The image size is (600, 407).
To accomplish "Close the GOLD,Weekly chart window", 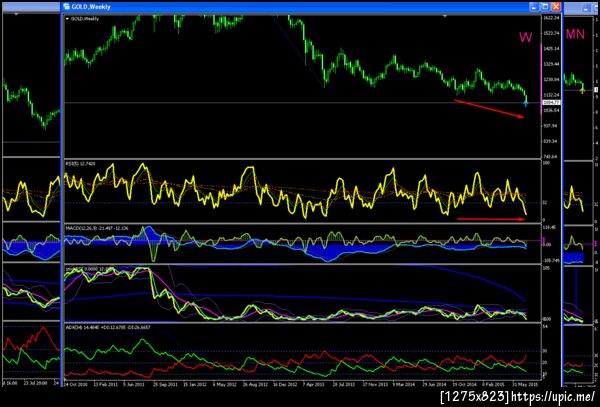I will tap(556, 7).
